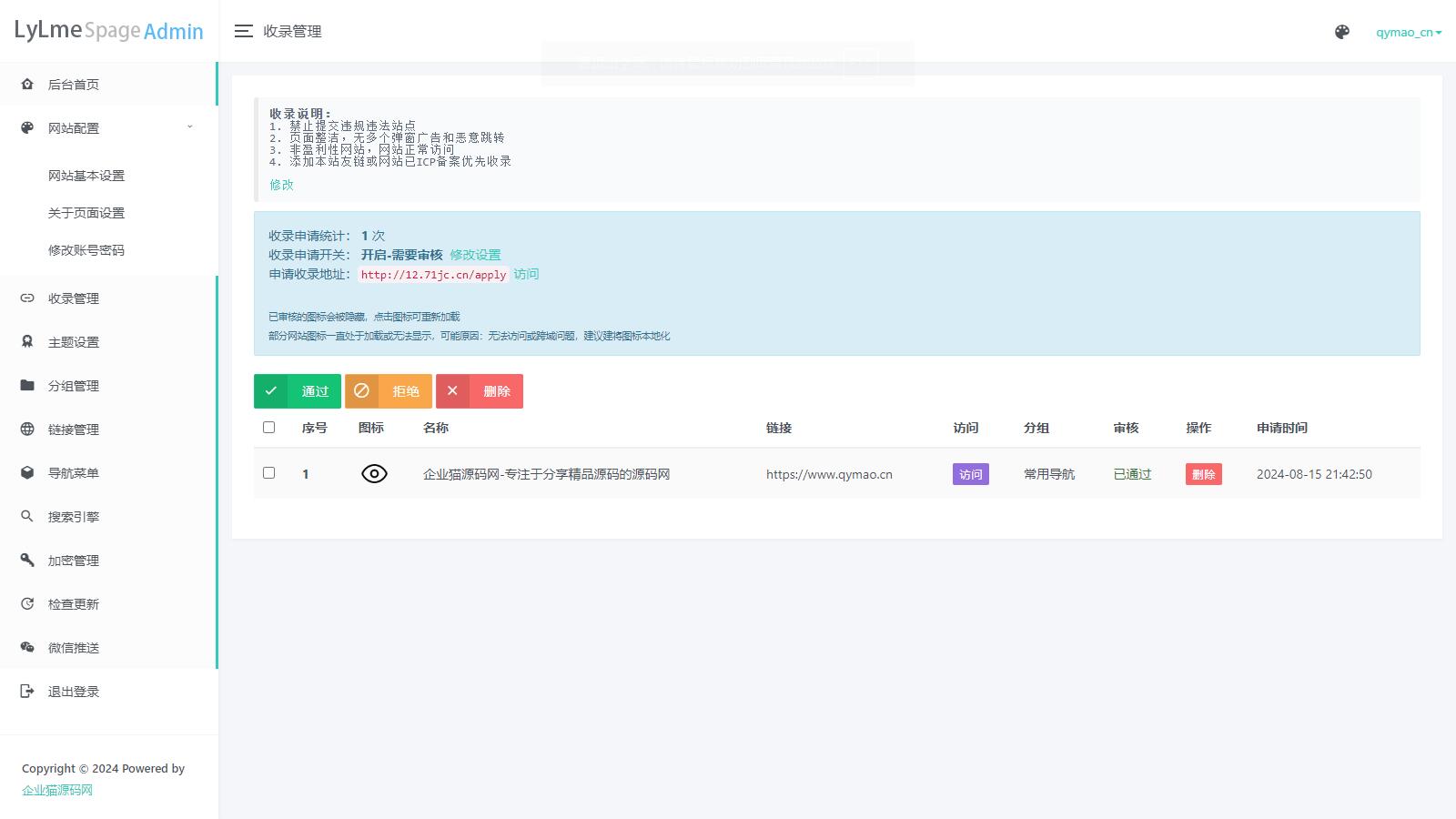Open 网站基本设置 submenu item
Screen dimensions: 1456x819
[86, 176]
